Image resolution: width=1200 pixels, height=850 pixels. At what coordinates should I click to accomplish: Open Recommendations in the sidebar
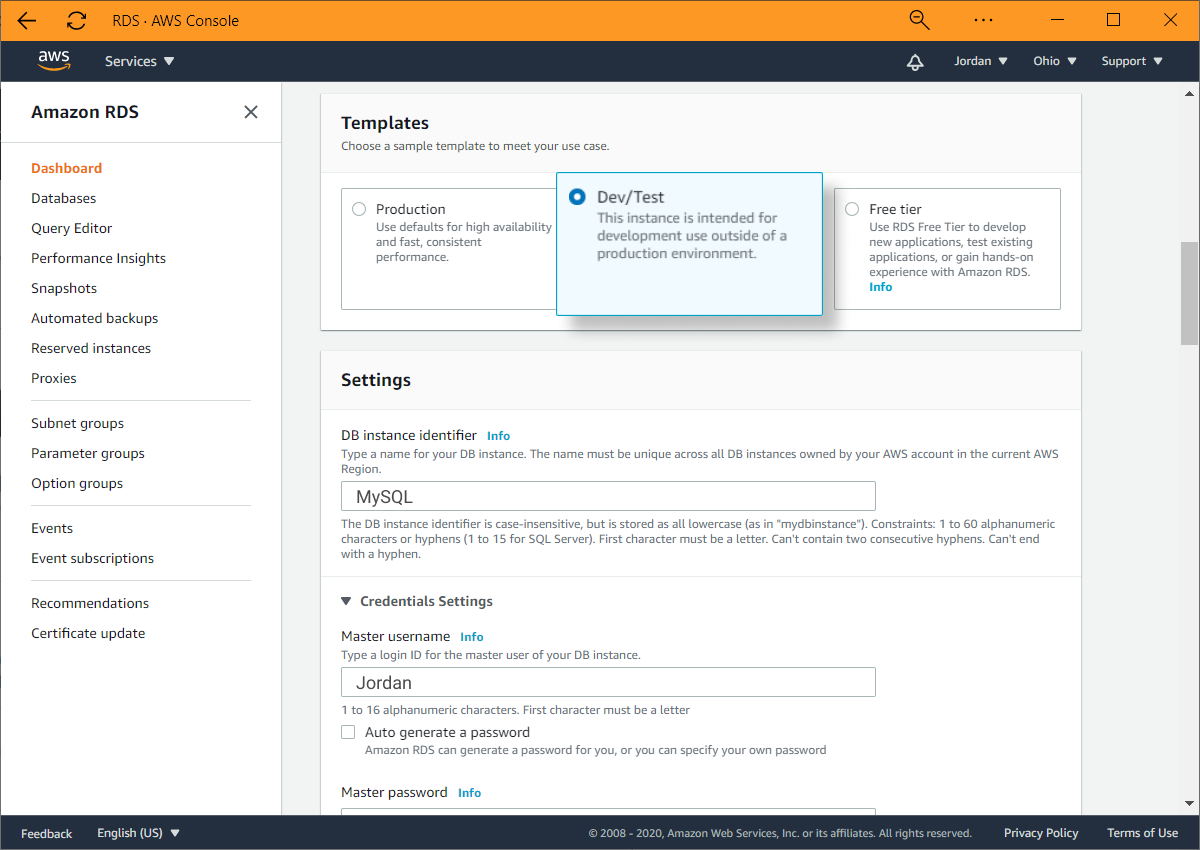90,603
